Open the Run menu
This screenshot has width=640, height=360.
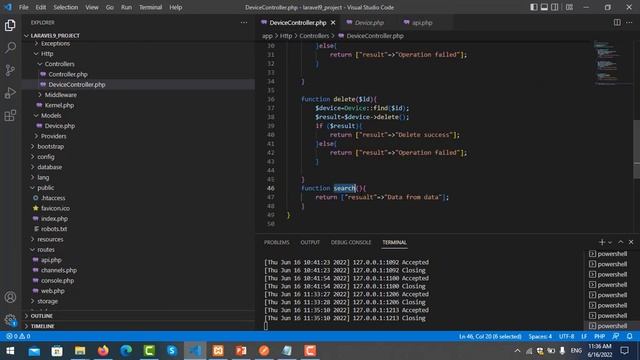(x=126, y=7)
